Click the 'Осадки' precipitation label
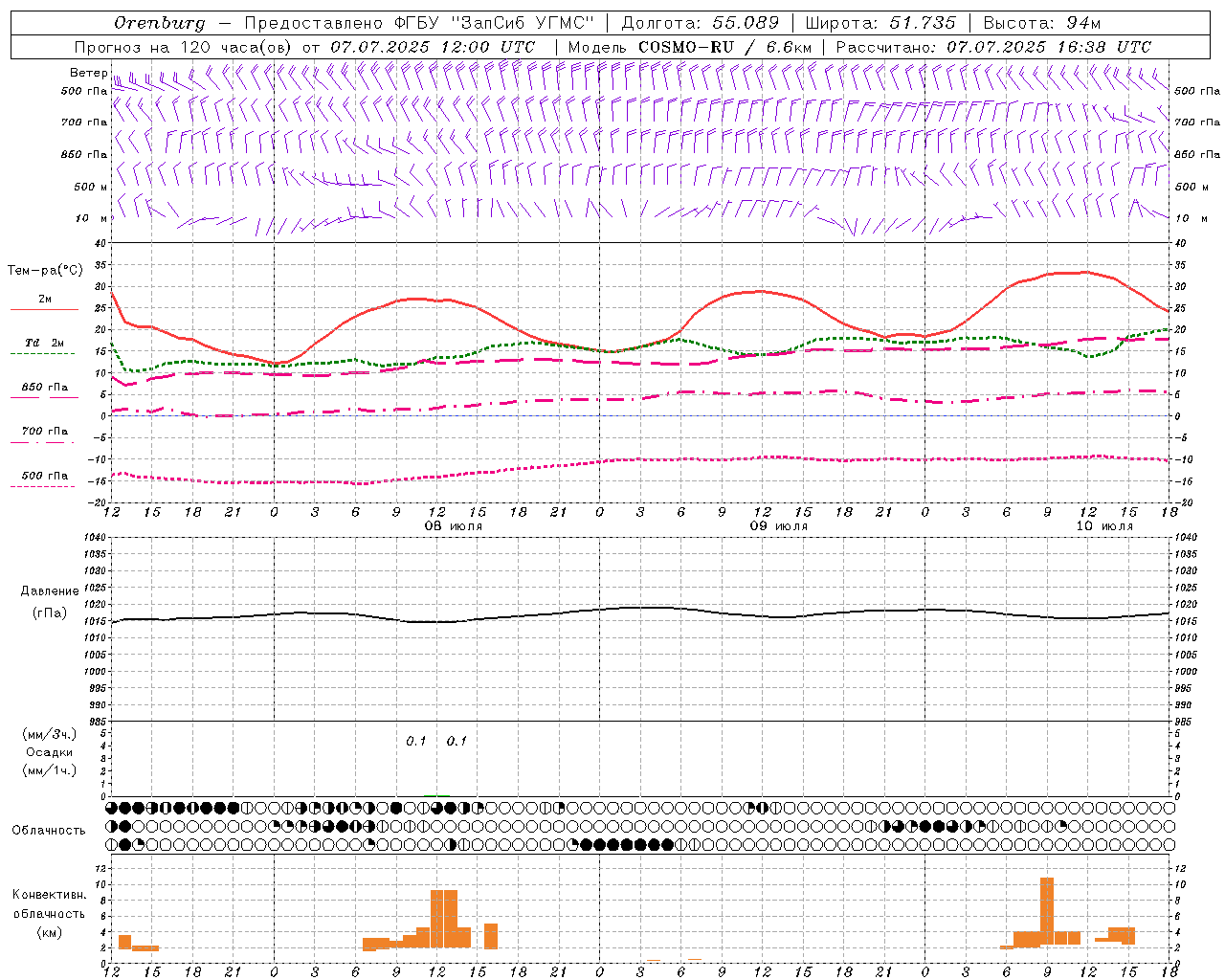 pyautogui.click(x=50, y=752)
